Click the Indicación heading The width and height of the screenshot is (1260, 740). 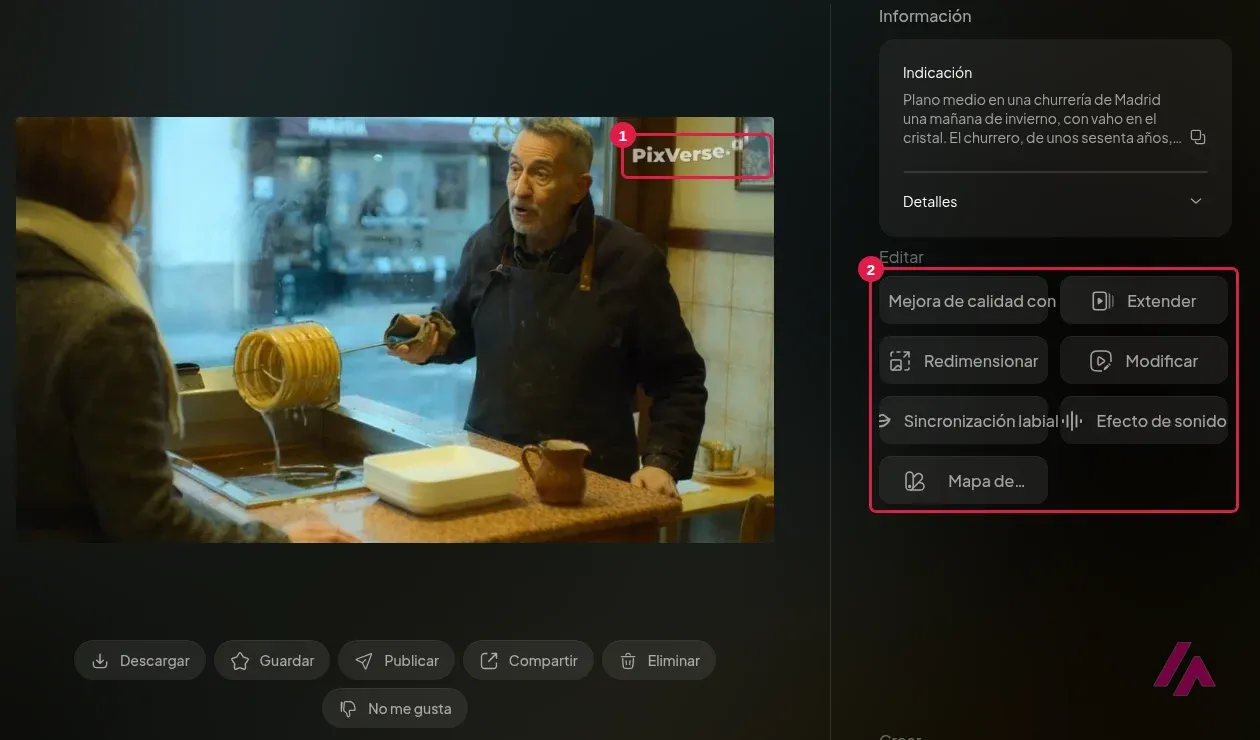[937, 73]
